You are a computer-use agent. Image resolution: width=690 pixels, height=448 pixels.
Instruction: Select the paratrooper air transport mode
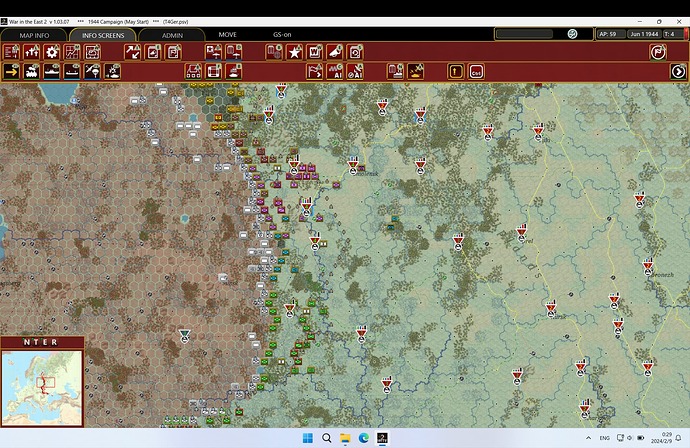92,71
